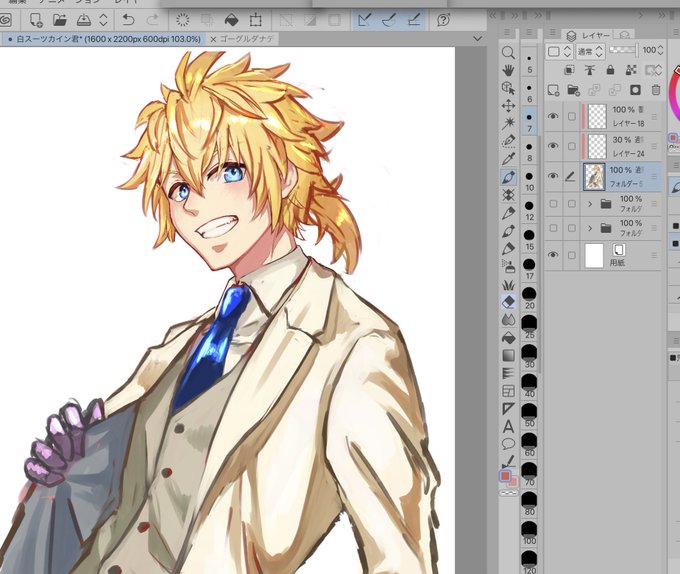The height and width of the screenshot is (574, 680).
Task: Select the Pencil tool
Action: pyautogui.click(x=508, y=213)
